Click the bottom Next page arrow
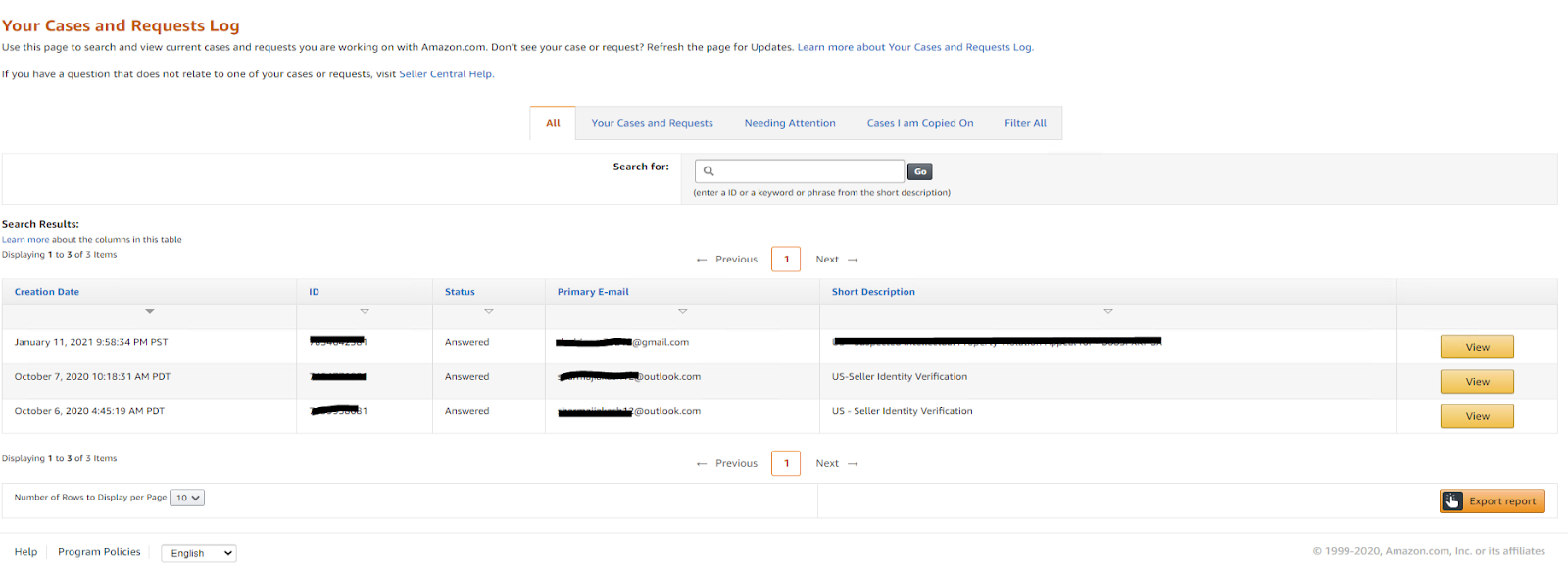The image size is (1568, 571). [x=853, y=464]
